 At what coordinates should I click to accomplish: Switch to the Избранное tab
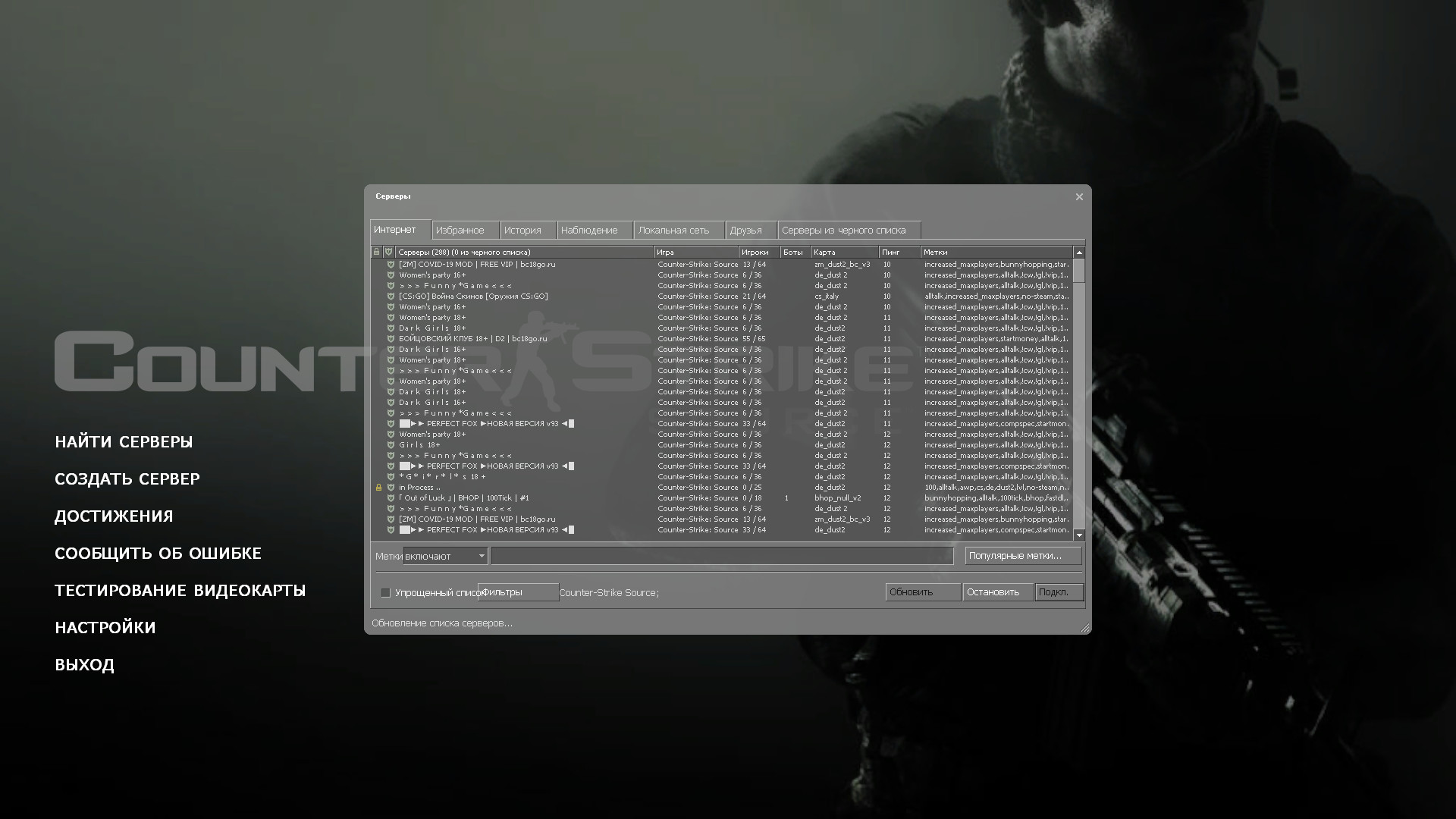point(466,230)
